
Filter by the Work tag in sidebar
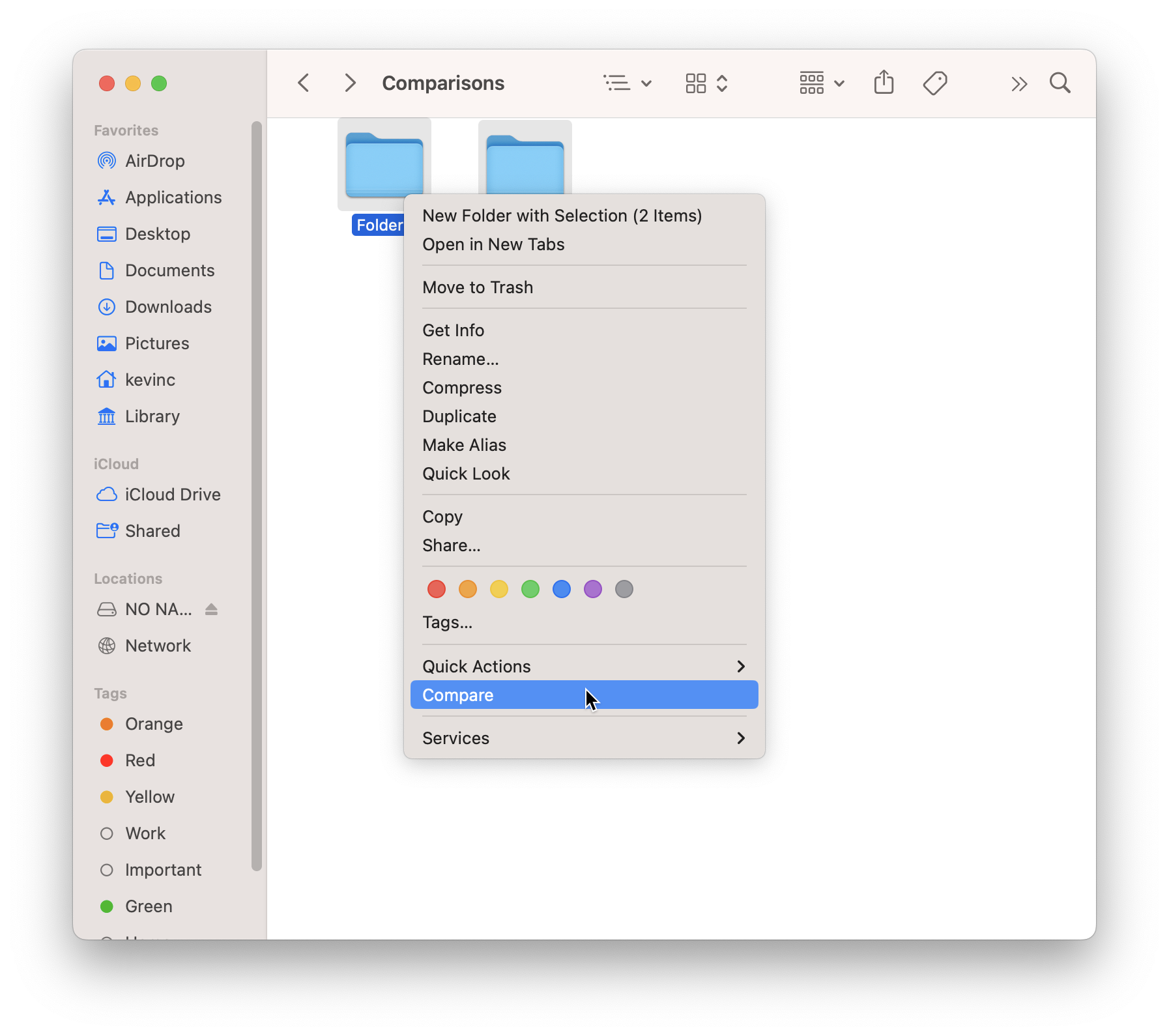coord(132,833)
